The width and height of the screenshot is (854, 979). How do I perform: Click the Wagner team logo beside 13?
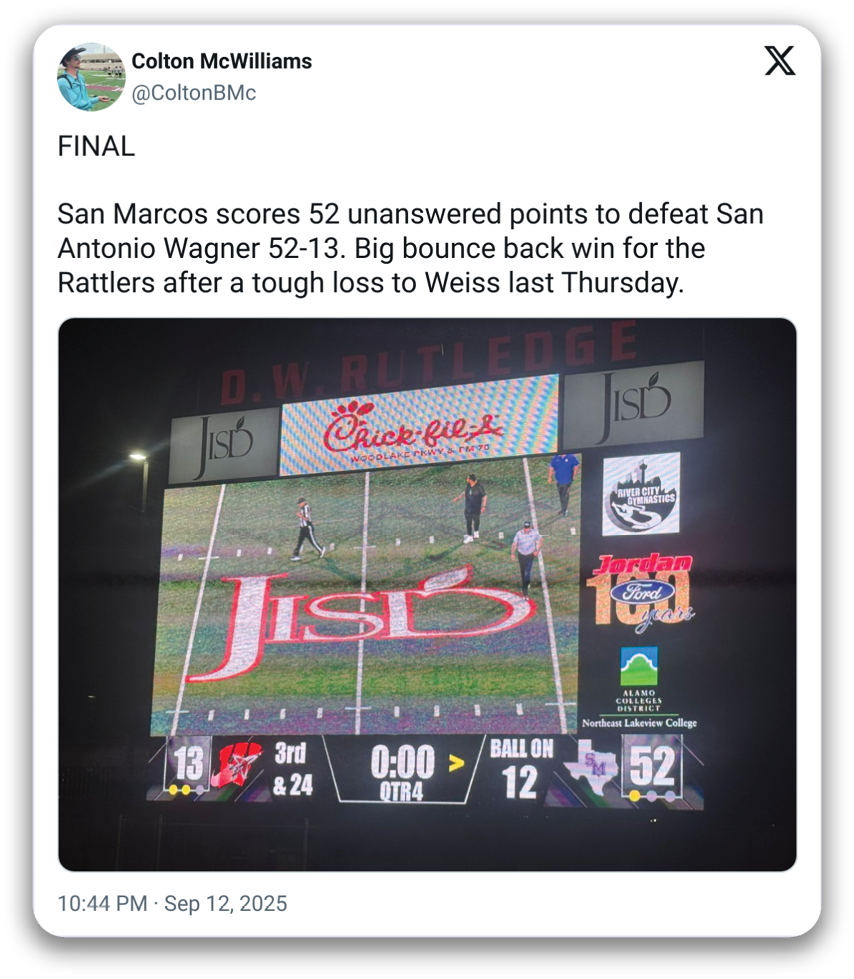pyautogui.click(x=236, y=768)
